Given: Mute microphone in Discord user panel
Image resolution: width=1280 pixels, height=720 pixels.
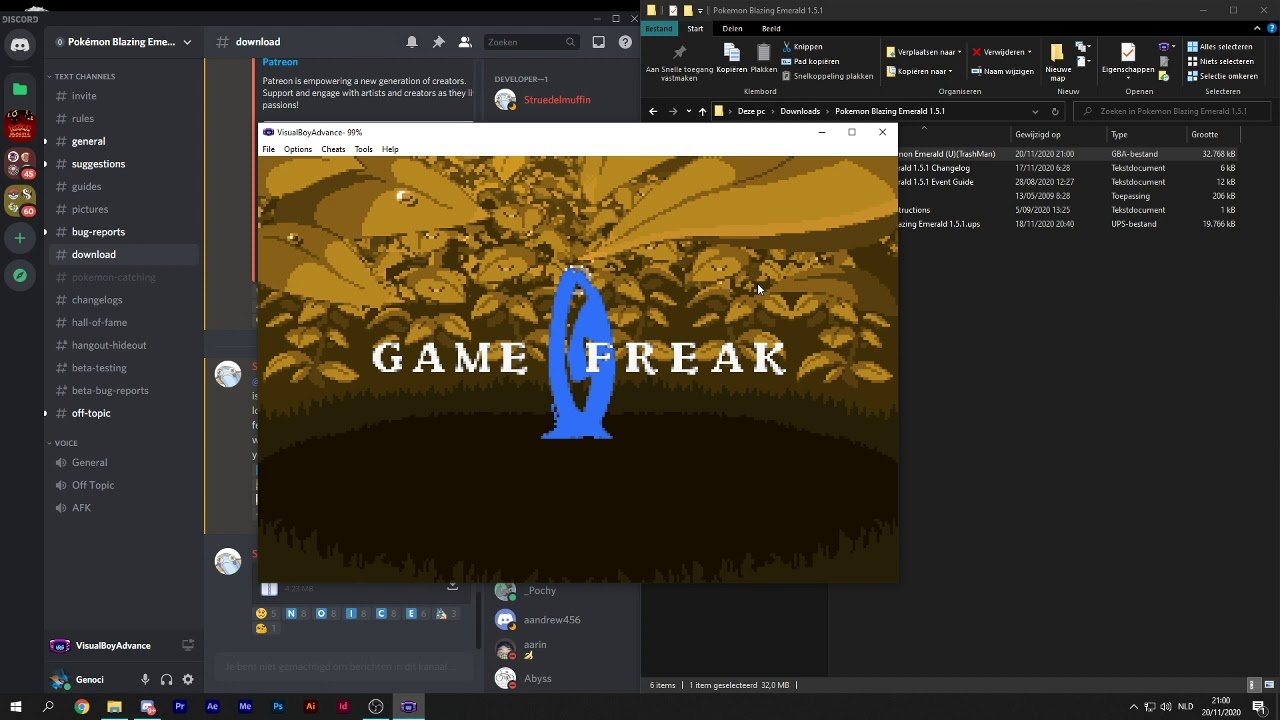Looking at the screenshot, I should (x=145, y=680).
